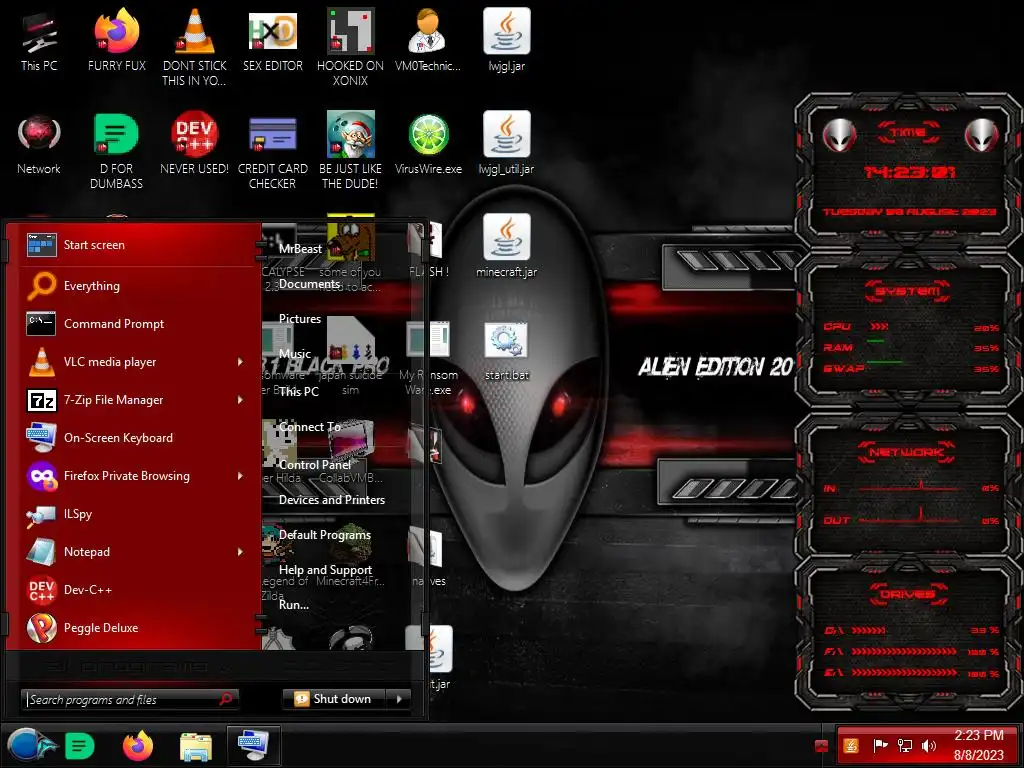This screenshot has height=768, width=1024.
Task: Click the search magnifier in the Start menu
Action: point(226,699)
